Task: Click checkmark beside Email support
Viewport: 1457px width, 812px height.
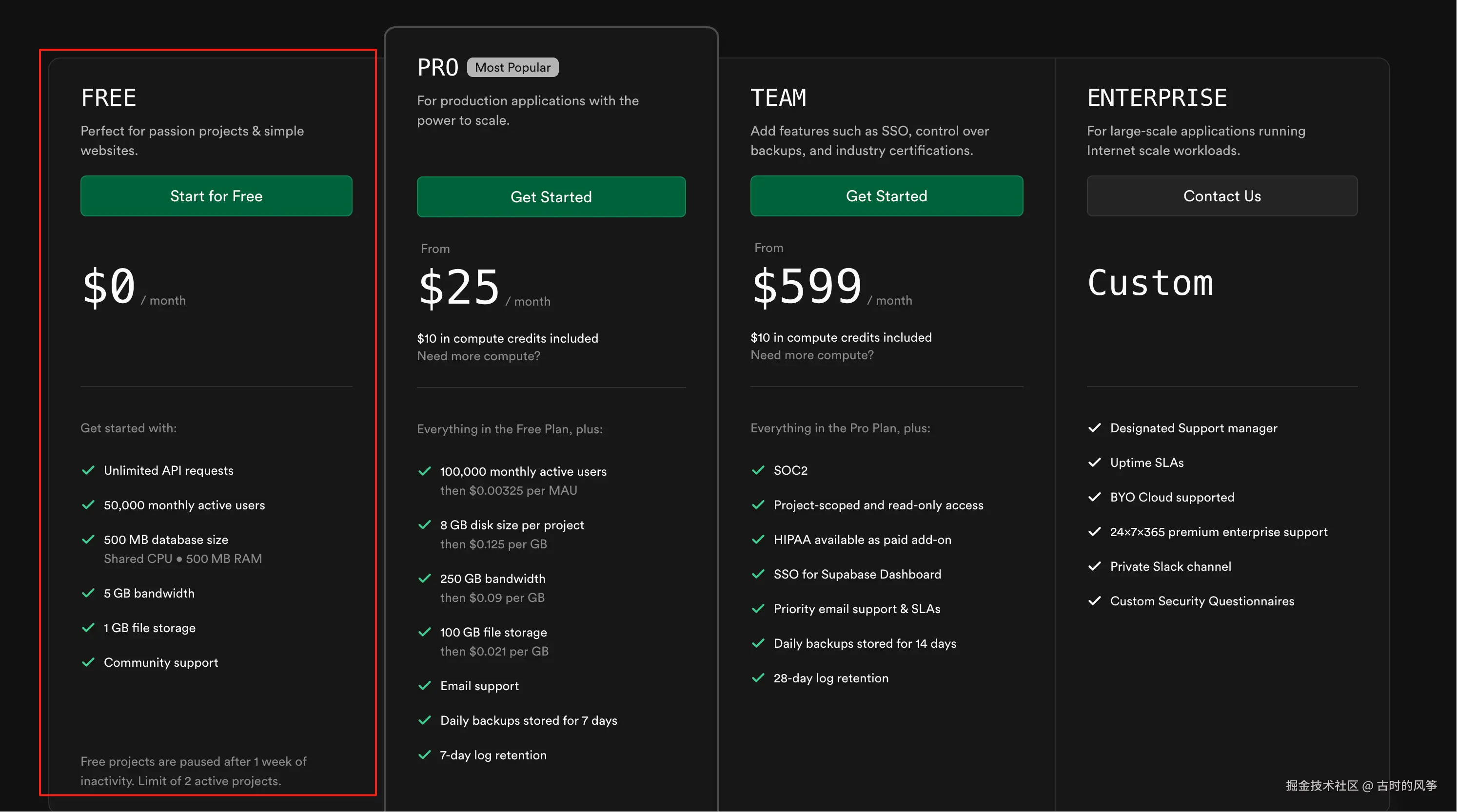Action: [425, 686]
